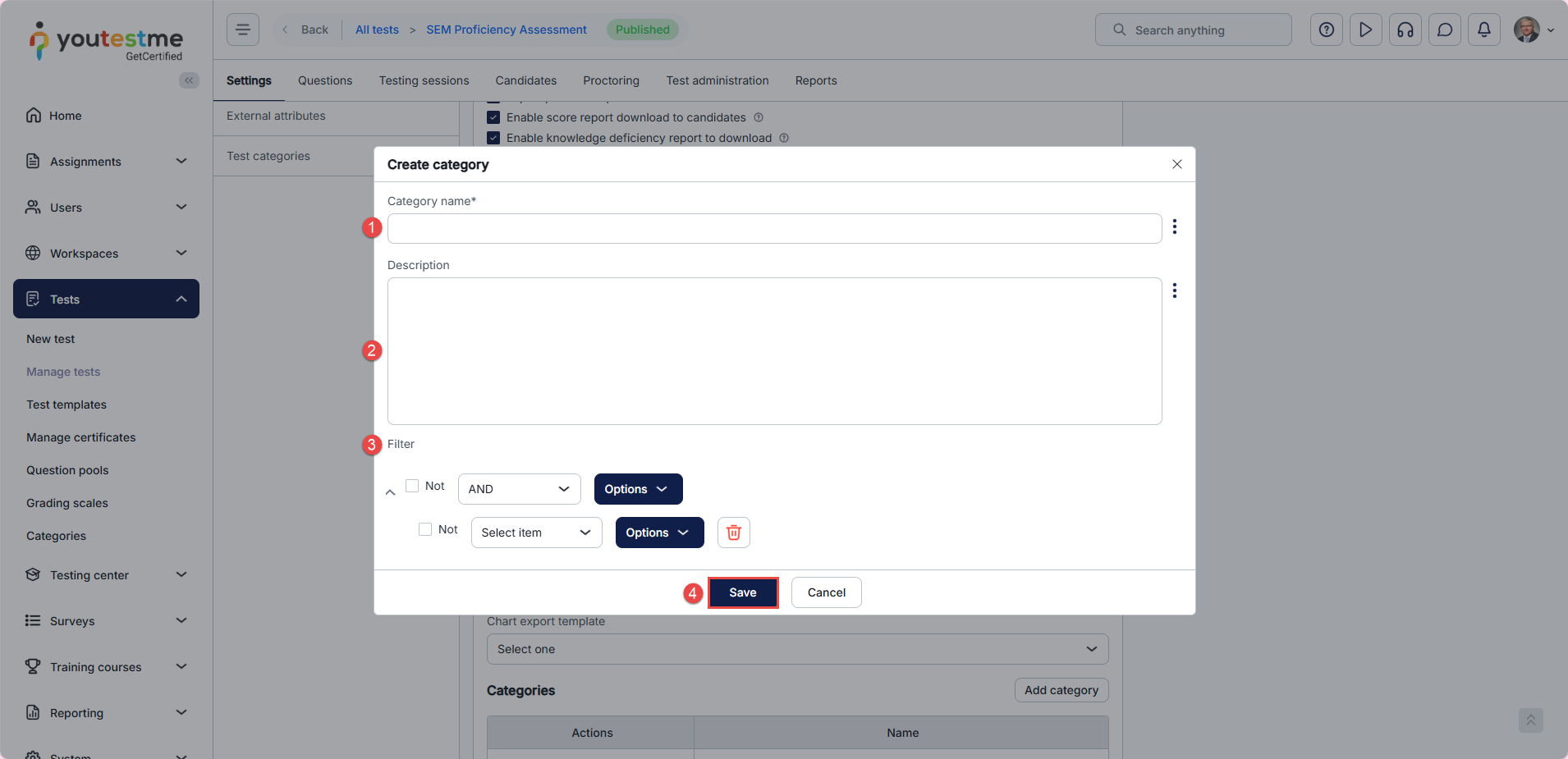1568x759 pixels.
Task: Click the Save button
Action: (742, 592)
